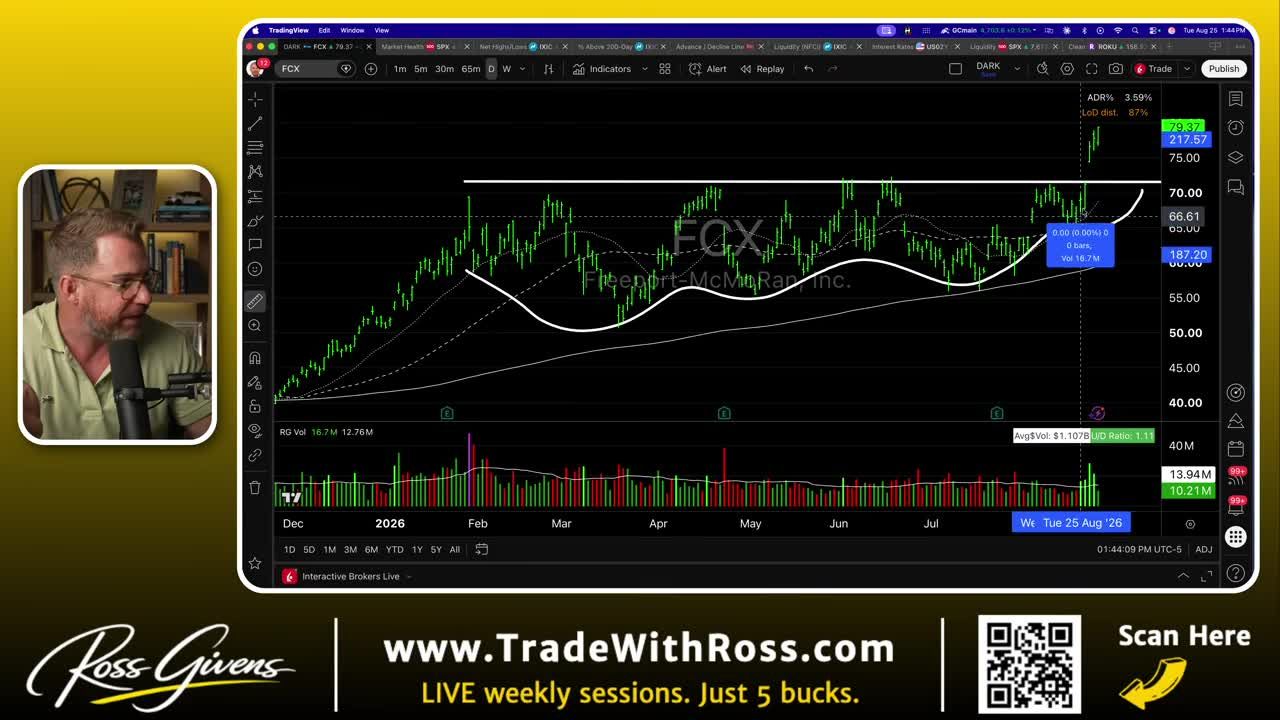Open the apps grid button
1280x720 pixels.
pos(1236,537)
